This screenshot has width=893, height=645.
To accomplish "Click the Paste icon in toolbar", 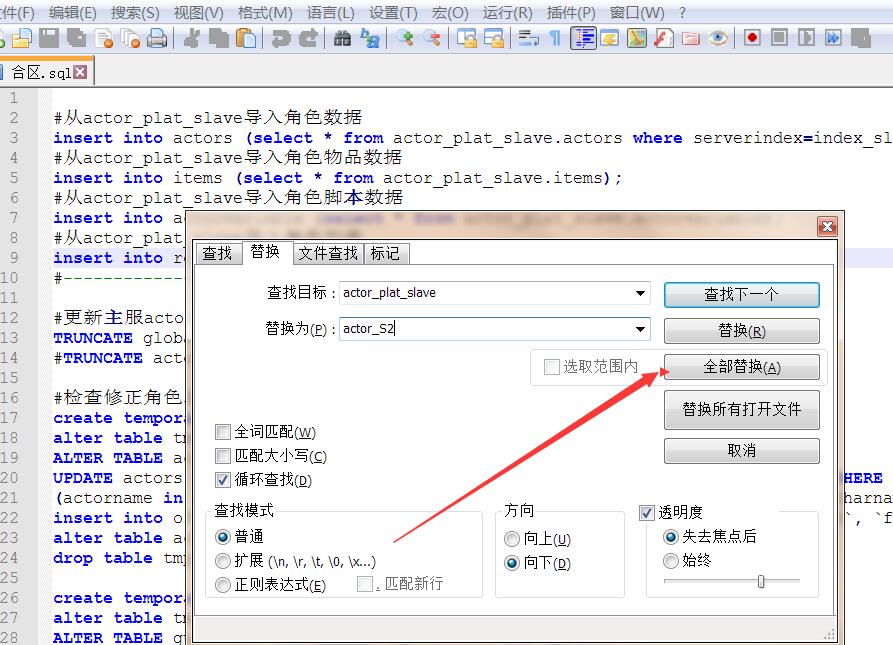I will 245,38.
